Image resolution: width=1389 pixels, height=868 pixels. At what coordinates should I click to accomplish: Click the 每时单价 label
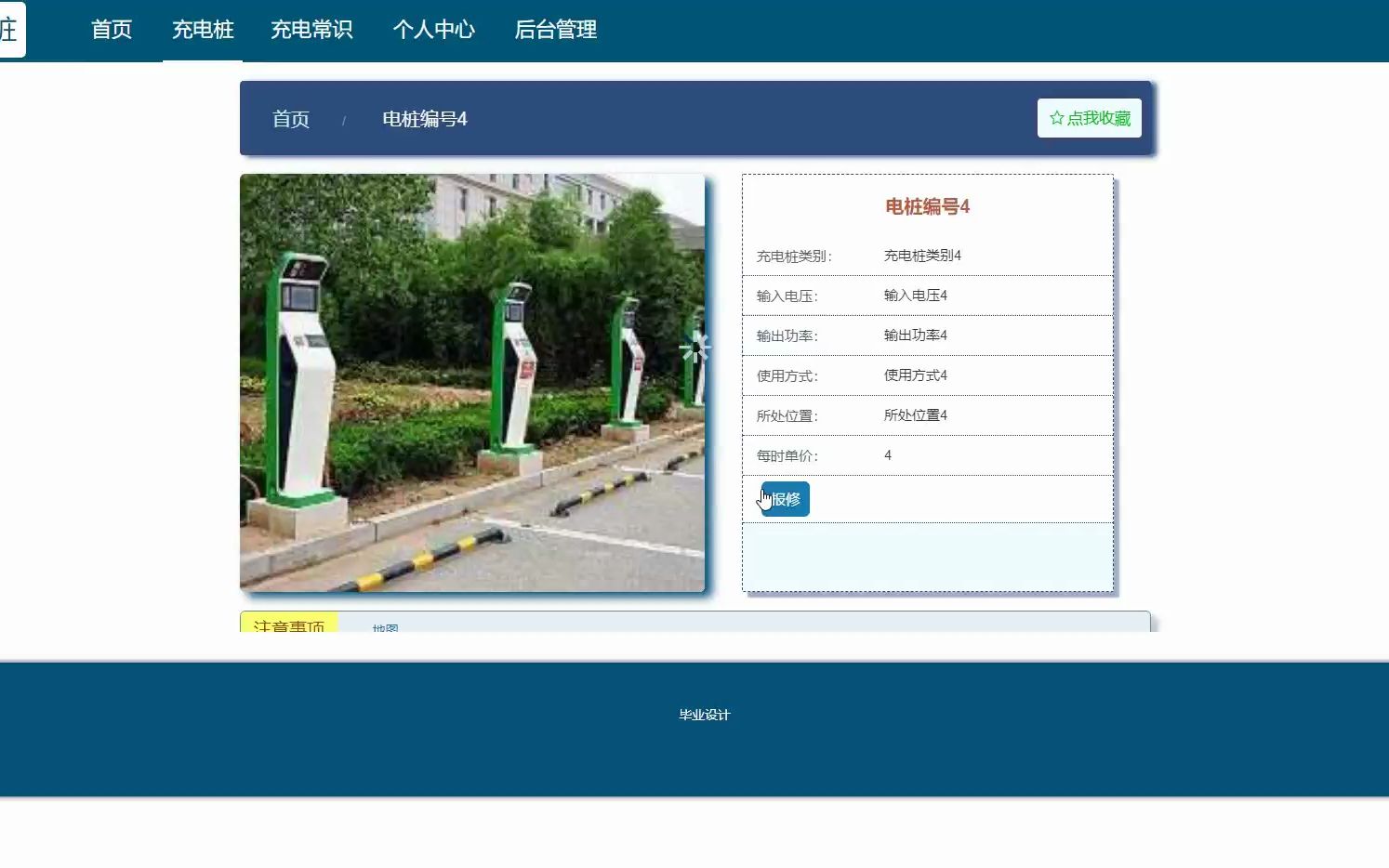click(787, 455)
